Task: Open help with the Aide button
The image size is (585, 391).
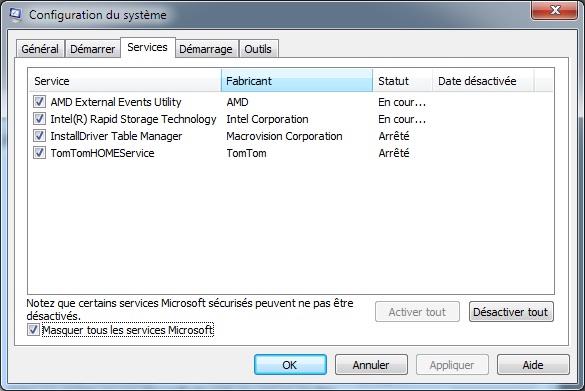Action: click(533, 365)
